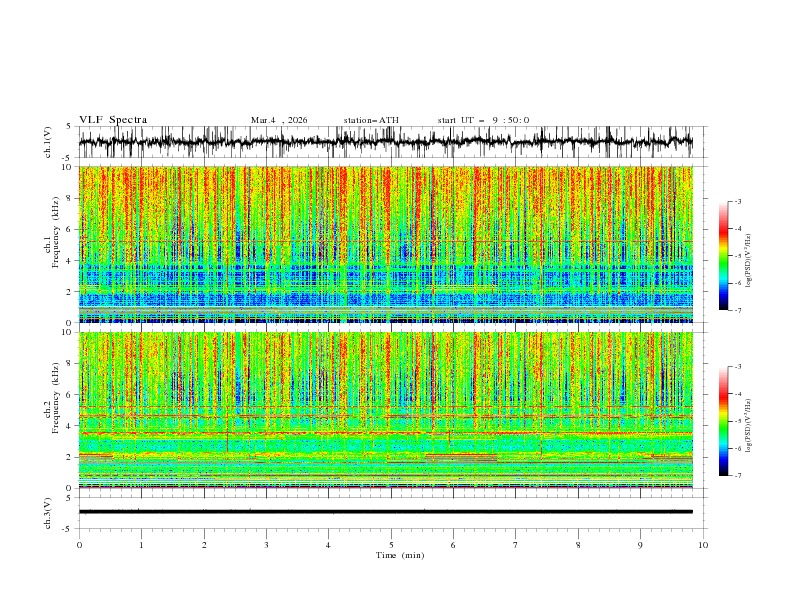792x612 pixels.
Task: Click the time axis tick label "7"
Action: [516, 545]
